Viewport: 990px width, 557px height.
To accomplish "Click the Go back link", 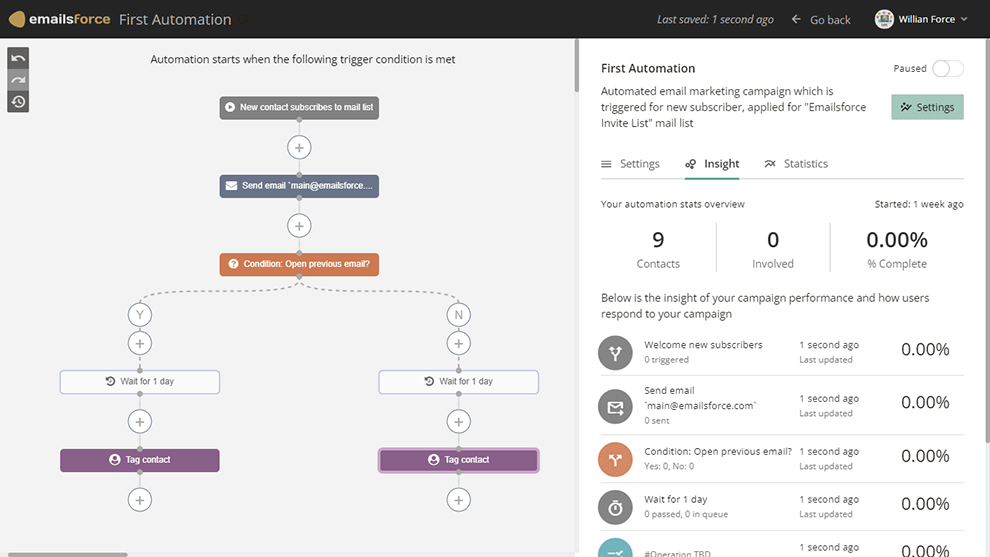I will tap(821, 19).
